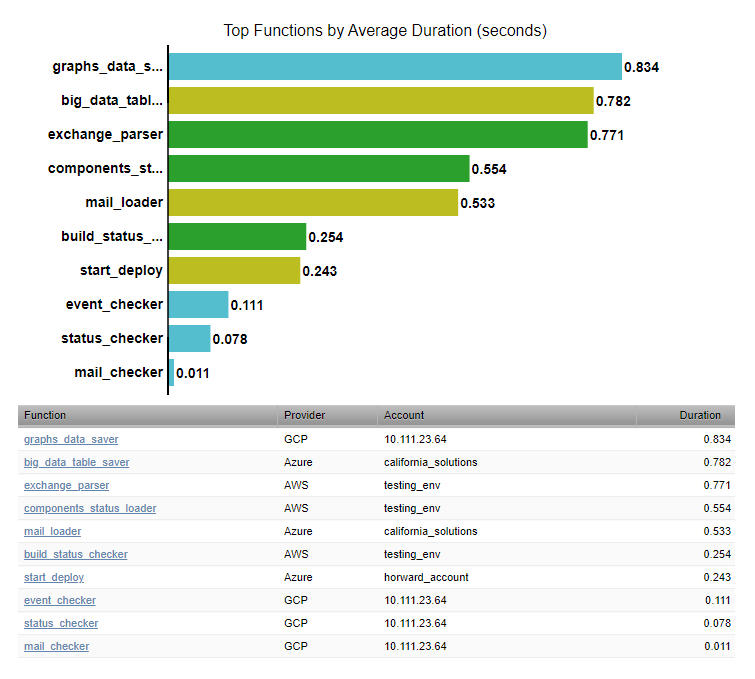Click the 'mail_loader' chart axis label
This screenshot has height=679, width=755.
[124, 202]
